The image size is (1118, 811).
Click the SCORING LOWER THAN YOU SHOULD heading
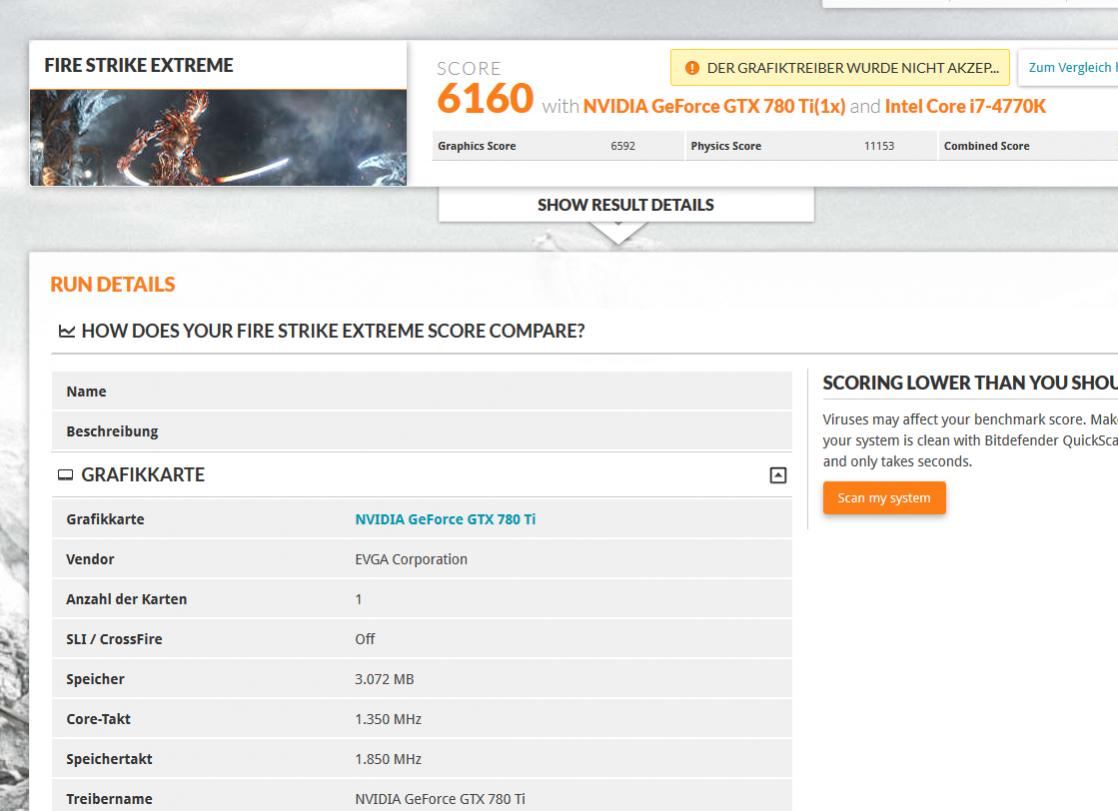[970, 383]
